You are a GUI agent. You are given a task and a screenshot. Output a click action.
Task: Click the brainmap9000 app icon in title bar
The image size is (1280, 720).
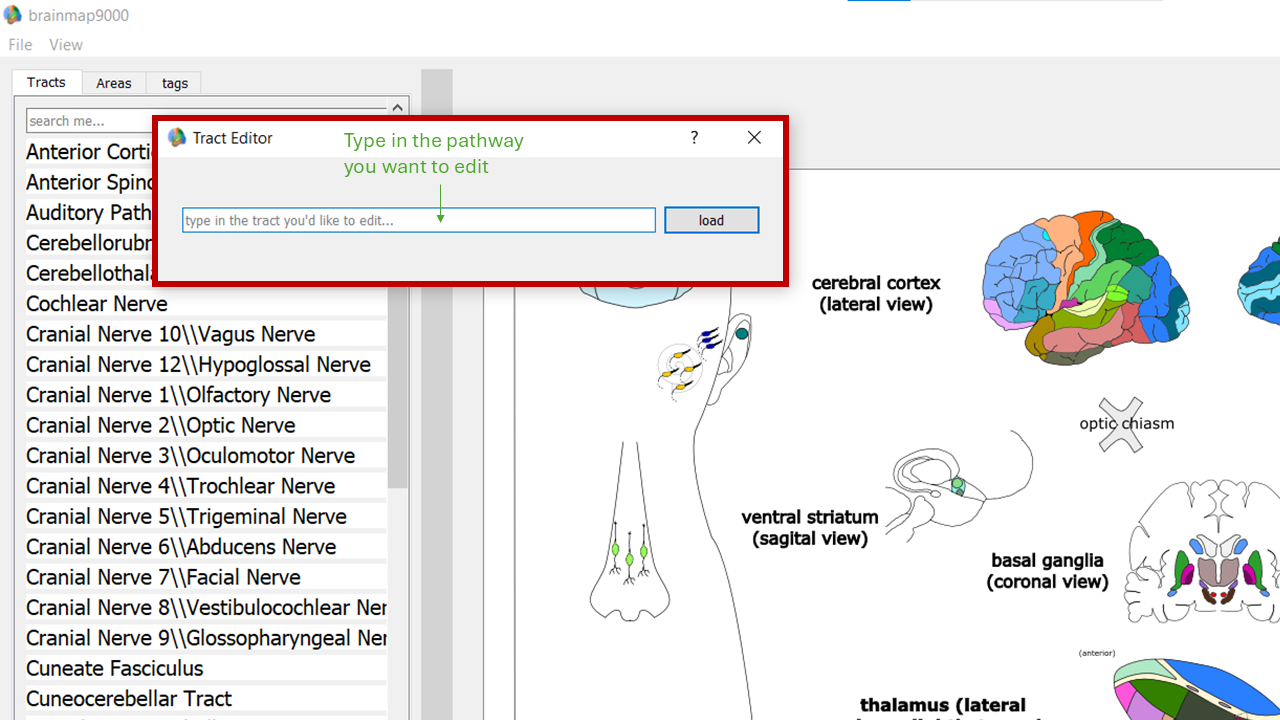(12, 15)
